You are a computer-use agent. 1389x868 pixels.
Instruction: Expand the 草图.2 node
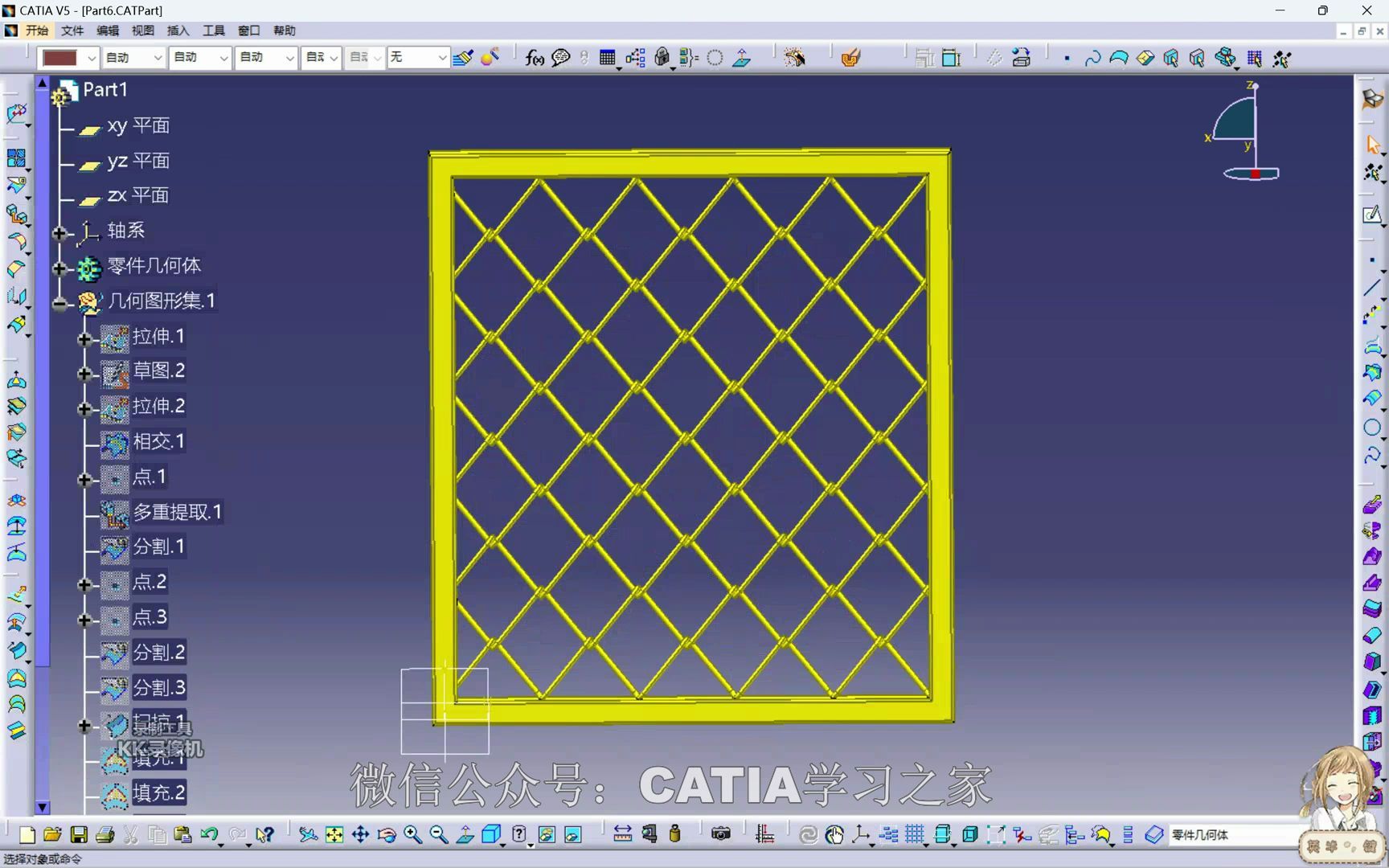coord(84,374)
